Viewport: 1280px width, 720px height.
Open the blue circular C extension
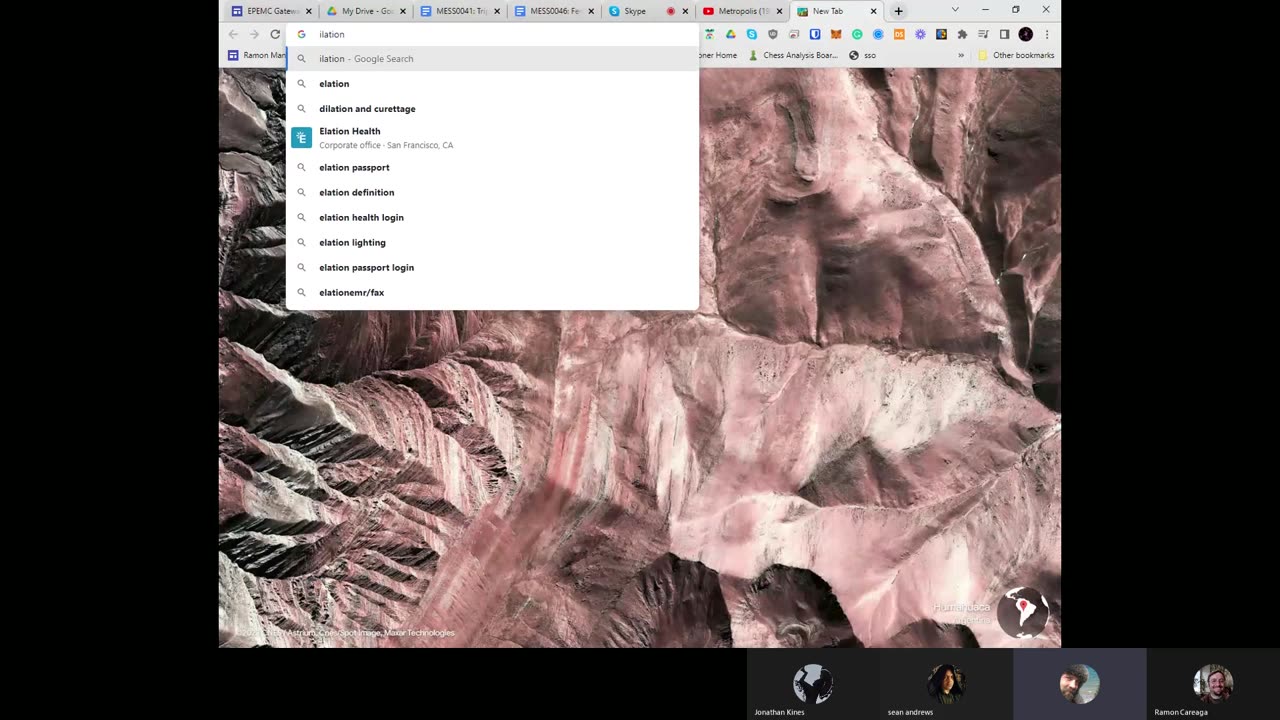pyautogui.click(x=878, y=34)
